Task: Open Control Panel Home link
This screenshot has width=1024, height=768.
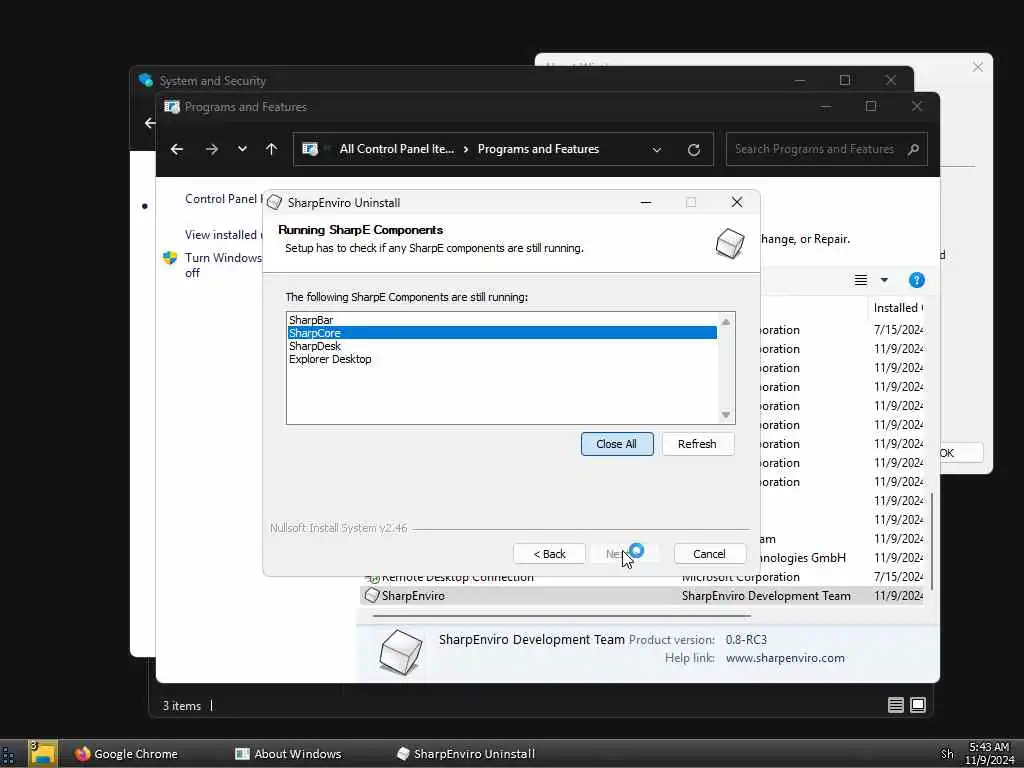Action: point(223,199)
